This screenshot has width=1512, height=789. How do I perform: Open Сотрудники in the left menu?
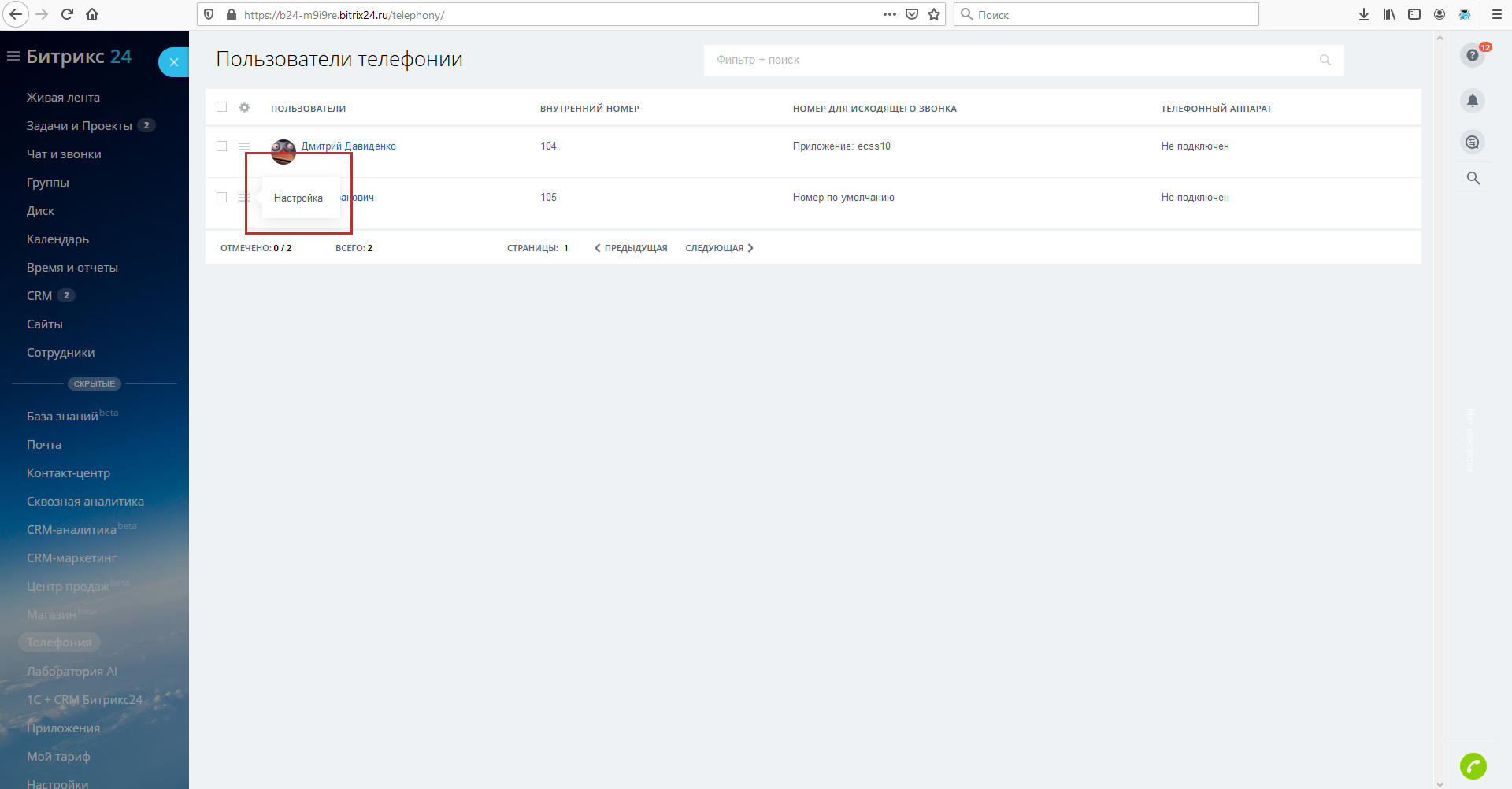click(x=61, y=353)
